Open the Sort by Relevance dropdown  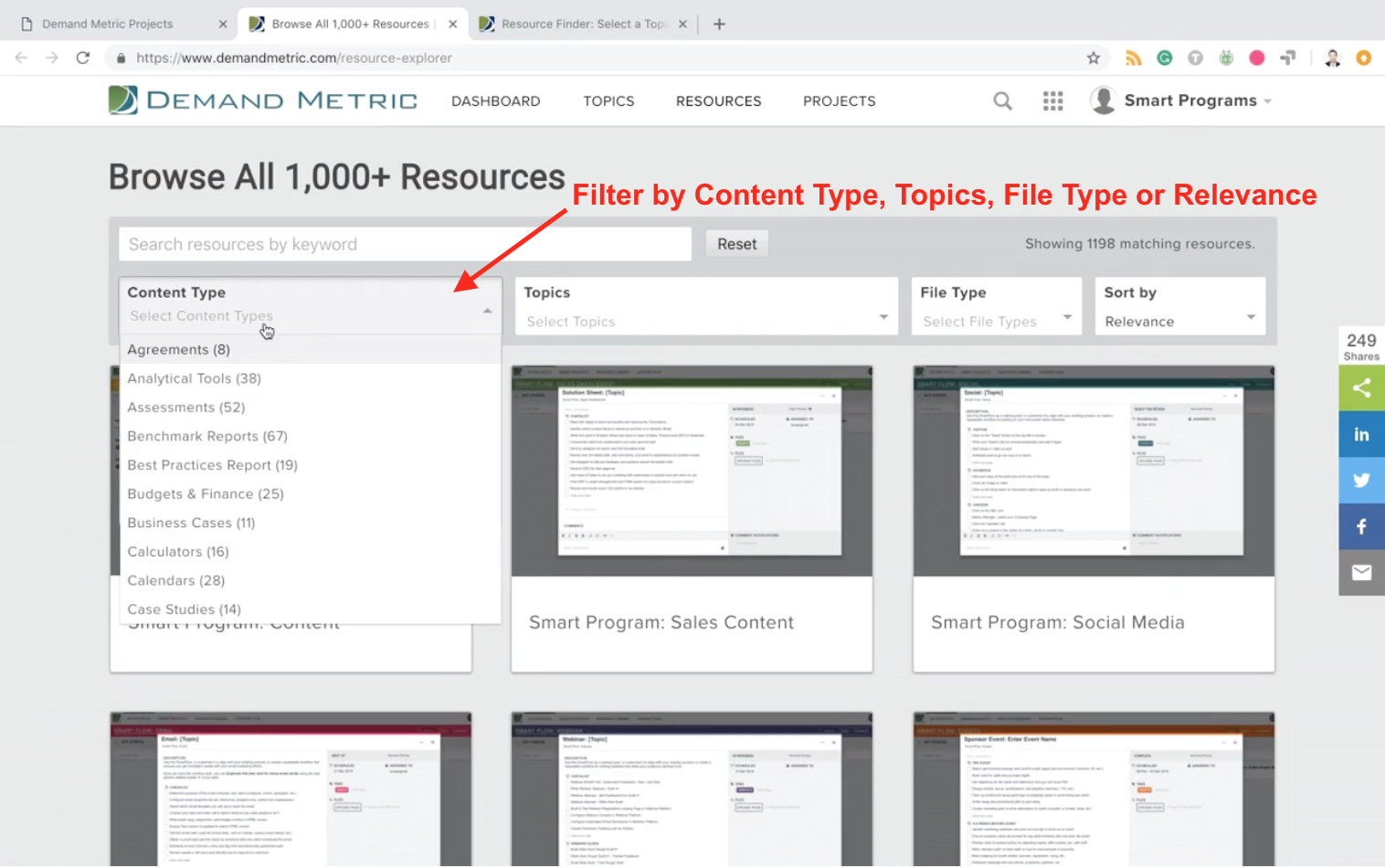click(x=1180, y=306)
